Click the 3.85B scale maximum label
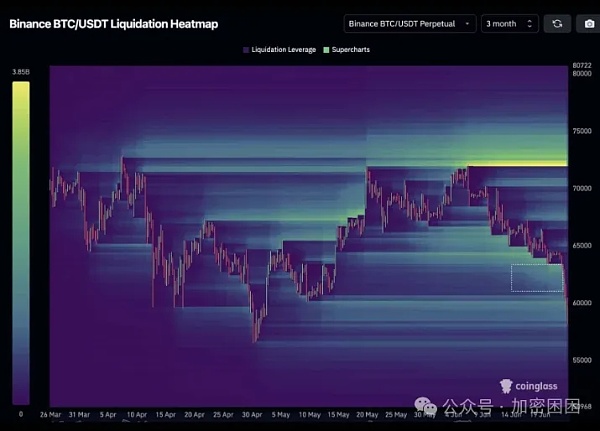600x431 pixels. 21,72
